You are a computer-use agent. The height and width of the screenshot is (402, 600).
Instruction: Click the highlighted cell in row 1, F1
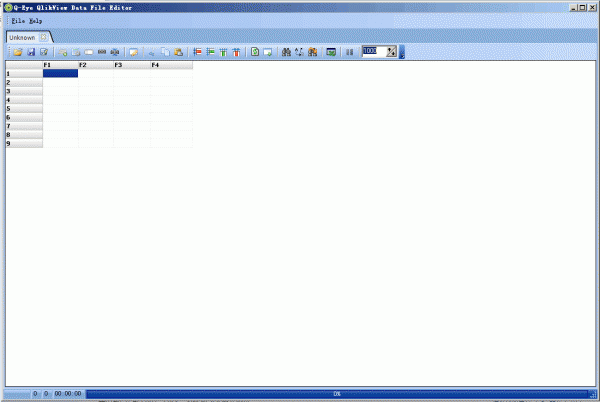60,73
